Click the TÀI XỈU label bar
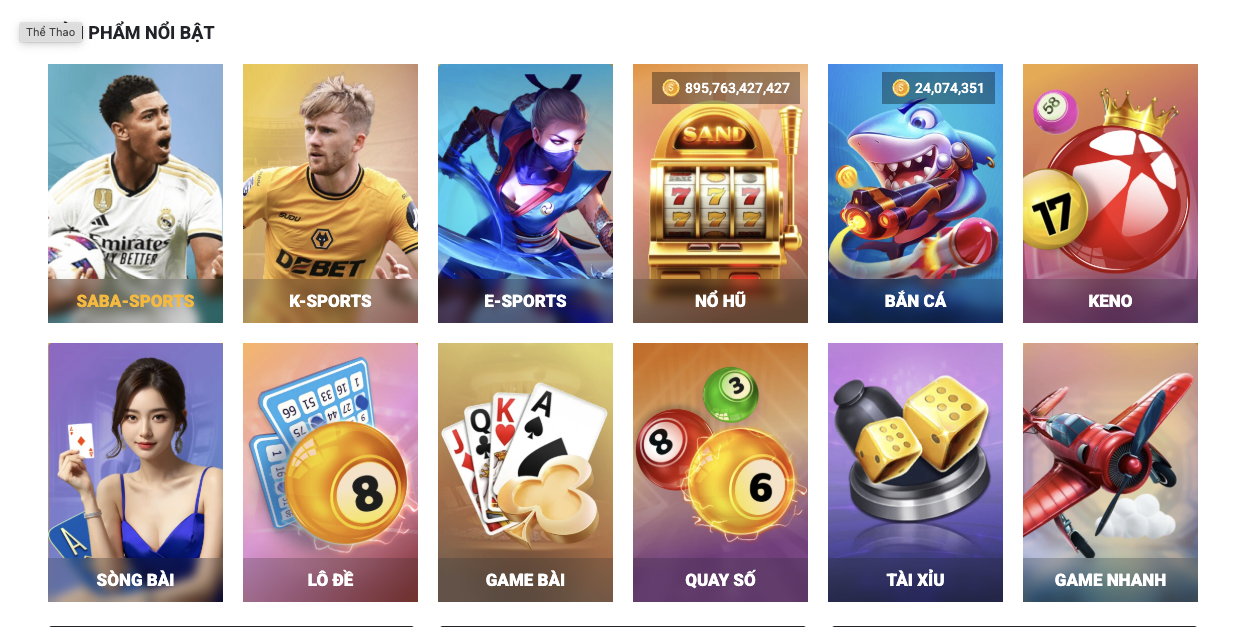 click(x=915, y=580)
